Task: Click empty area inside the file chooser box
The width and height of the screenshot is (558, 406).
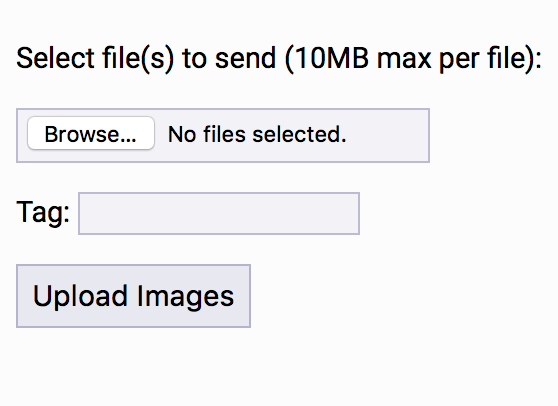Action: point(388,136)
